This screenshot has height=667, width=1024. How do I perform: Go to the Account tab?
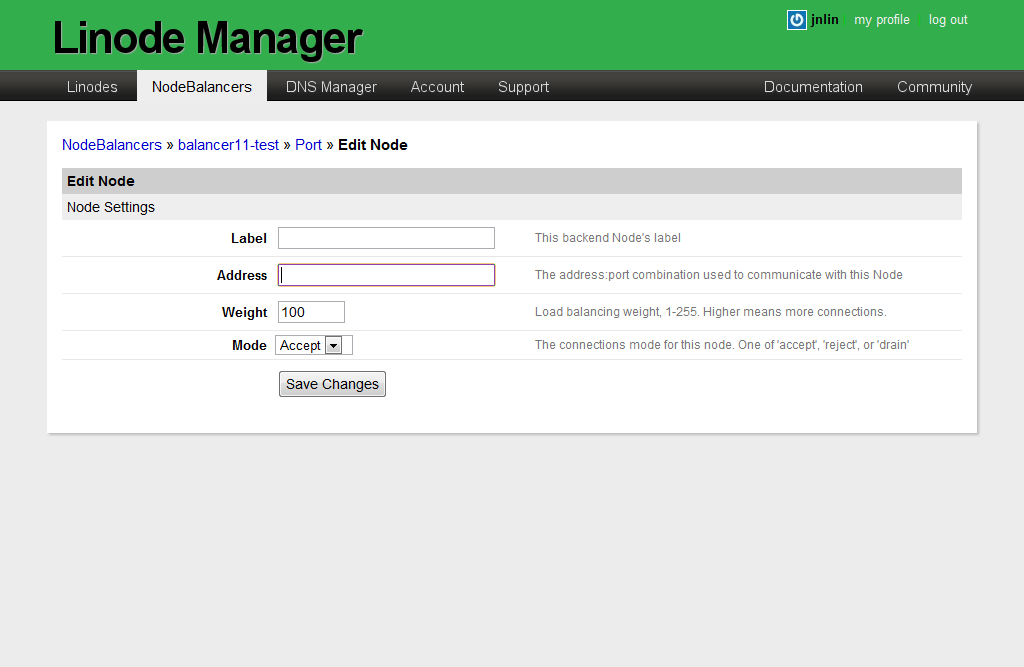(x=437, y=86)
